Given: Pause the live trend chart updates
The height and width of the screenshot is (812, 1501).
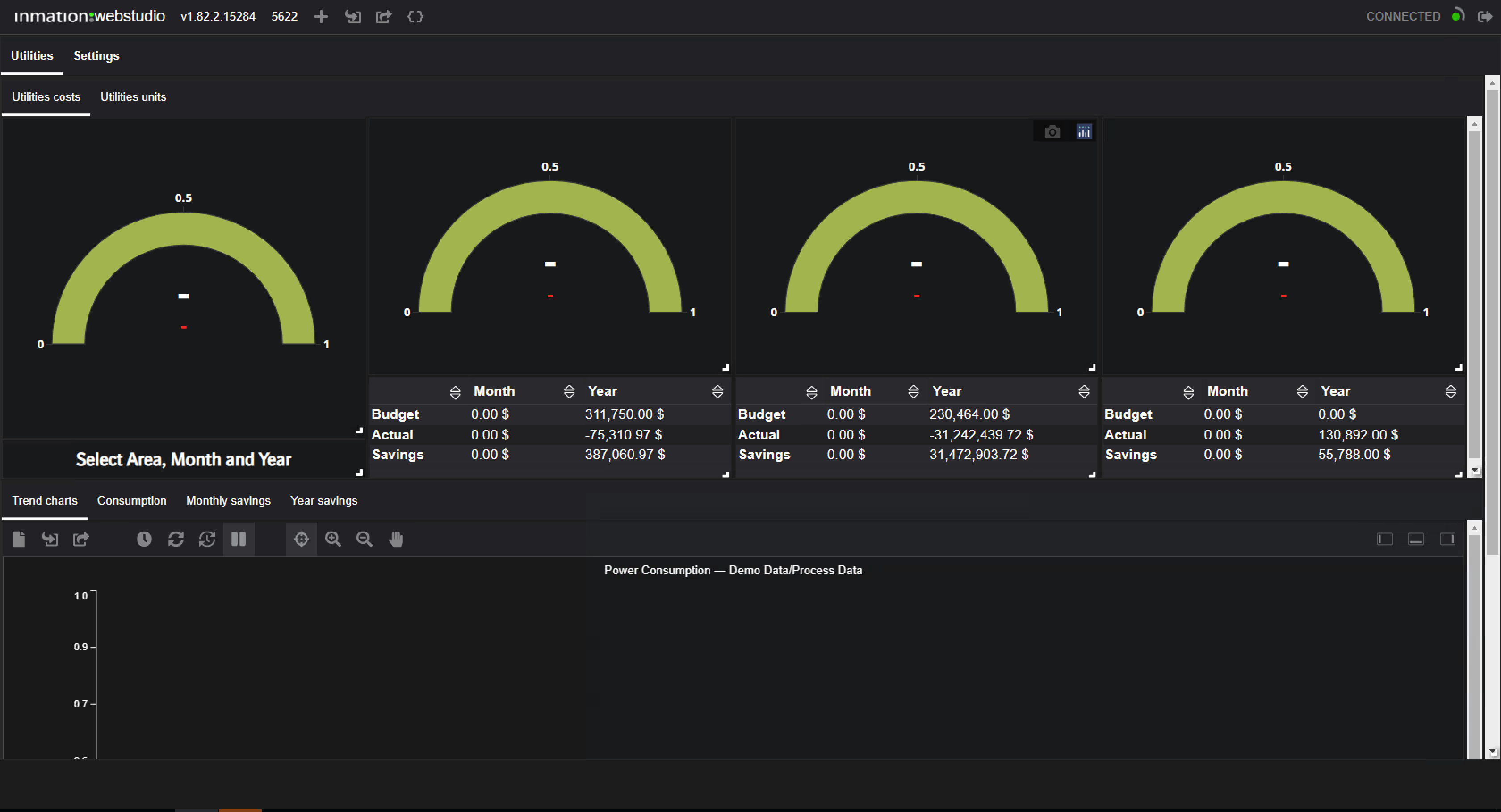Looking at the screenshot, I should click(239, 539).
